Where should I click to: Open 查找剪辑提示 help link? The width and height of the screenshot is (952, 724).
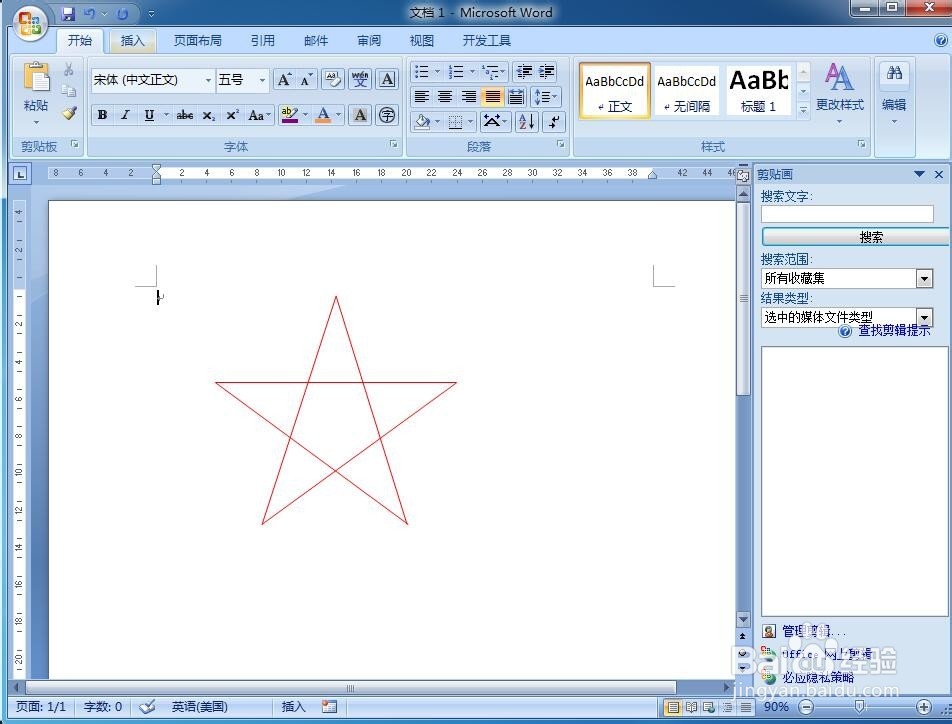(x=894, y=330)
